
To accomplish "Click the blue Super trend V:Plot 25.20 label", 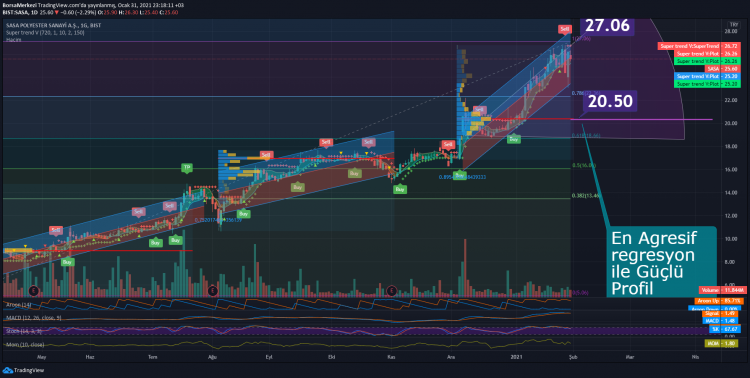I will tap(706, 77).
